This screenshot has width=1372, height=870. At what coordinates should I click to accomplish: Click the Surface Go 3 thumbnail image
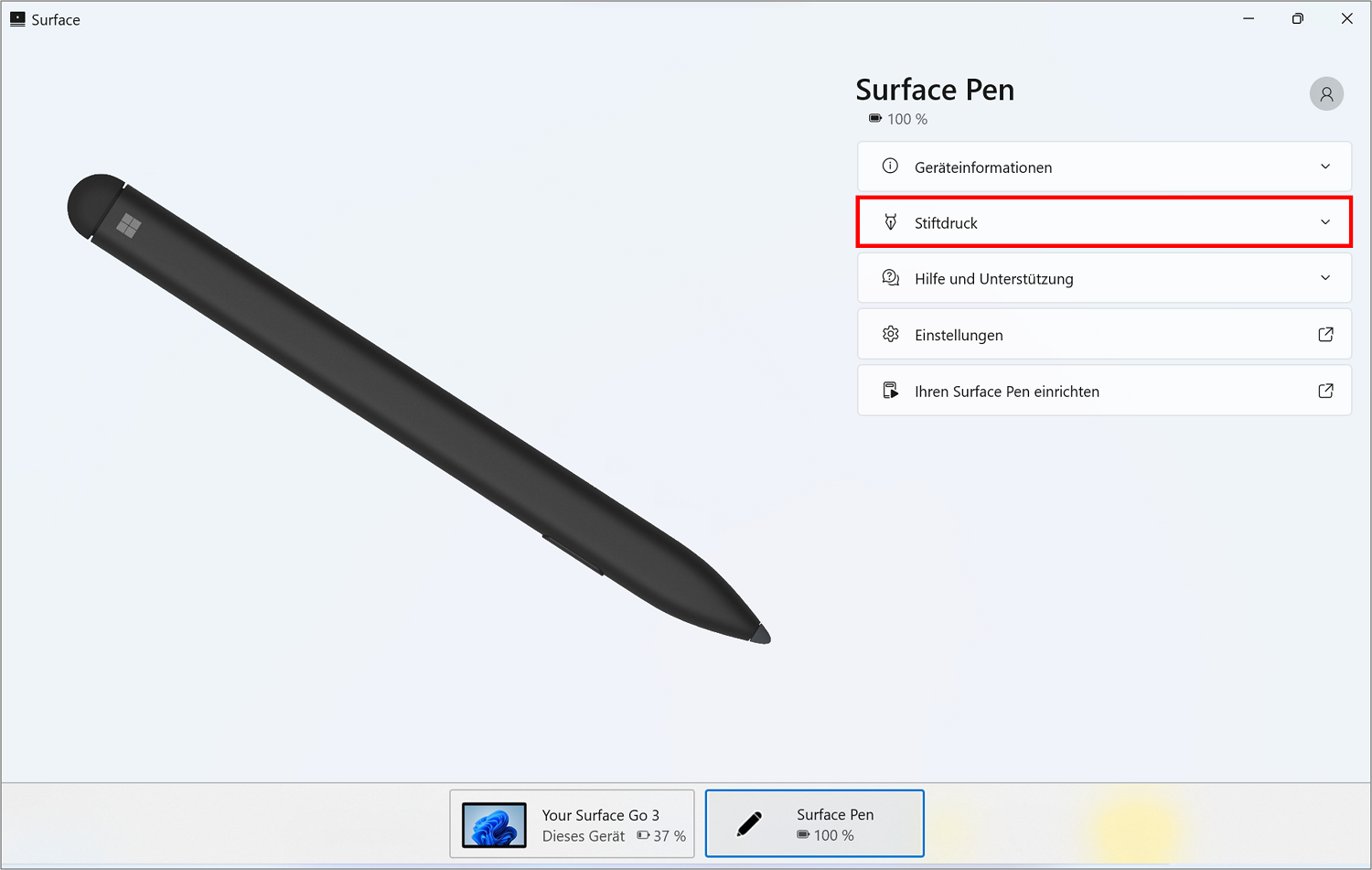494,825
